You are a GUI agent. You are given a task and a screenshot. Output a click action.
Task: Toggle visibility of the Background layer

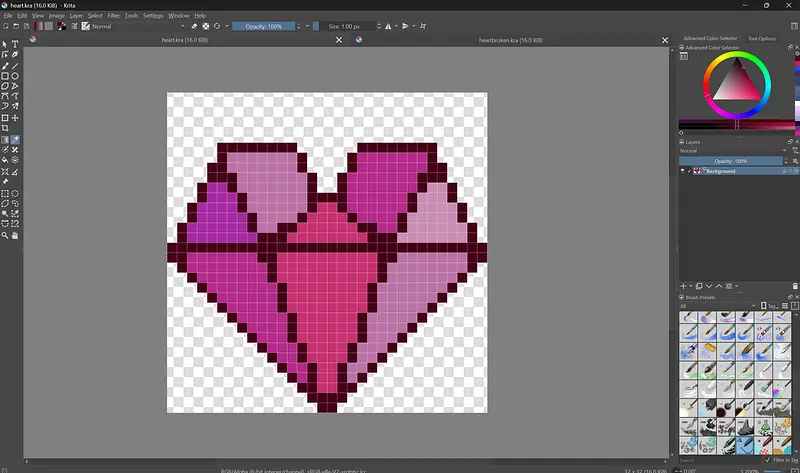[x=684, y=171]
